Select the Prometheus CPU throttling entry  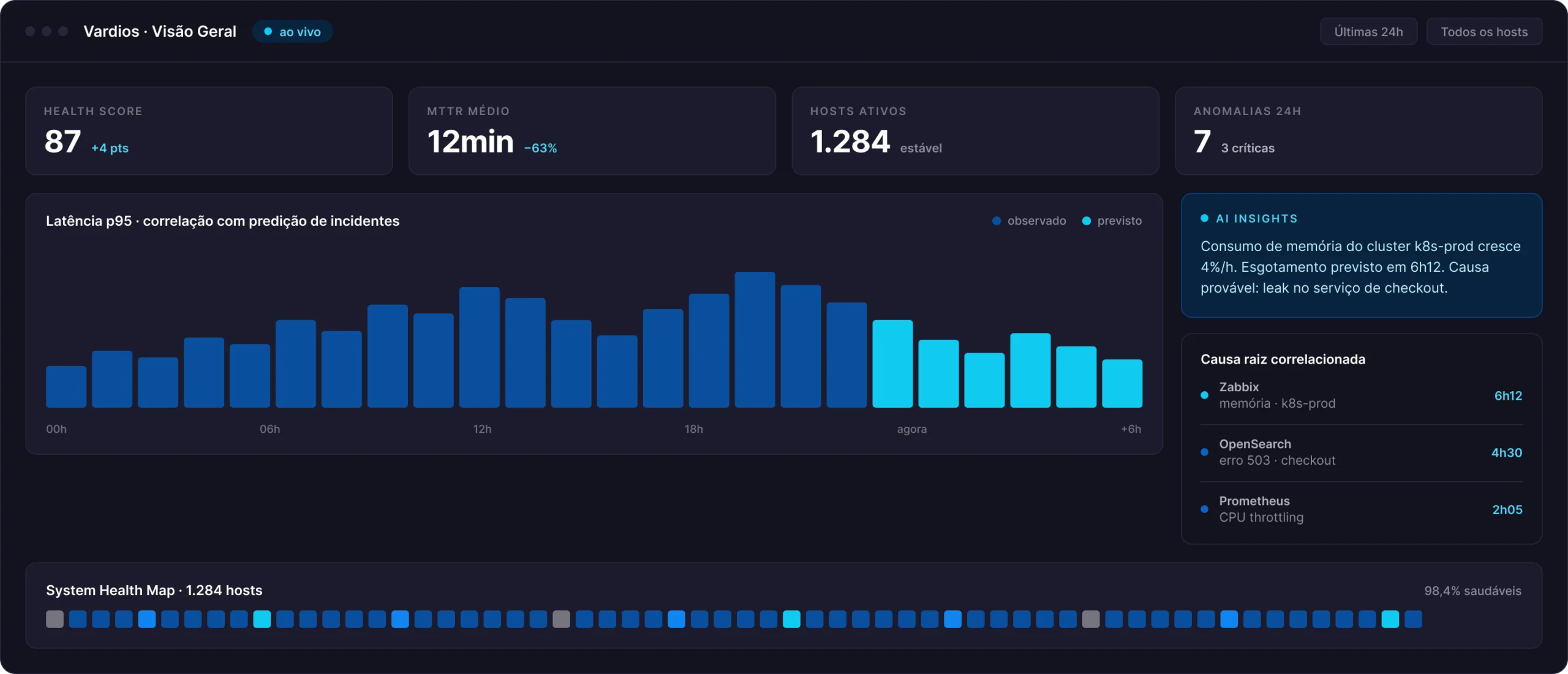click(1361, 509)
